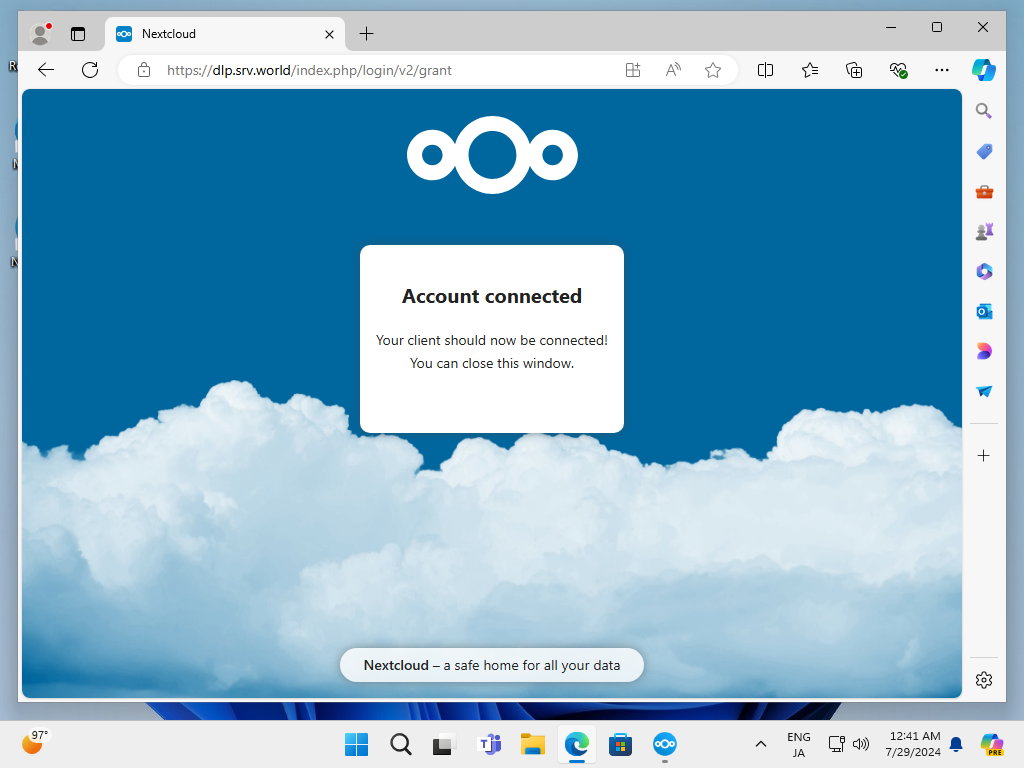Screen dimensions: 1024x768
Task: Open Copilot preview in the taskbar
Action: click(x=992, y=744)
